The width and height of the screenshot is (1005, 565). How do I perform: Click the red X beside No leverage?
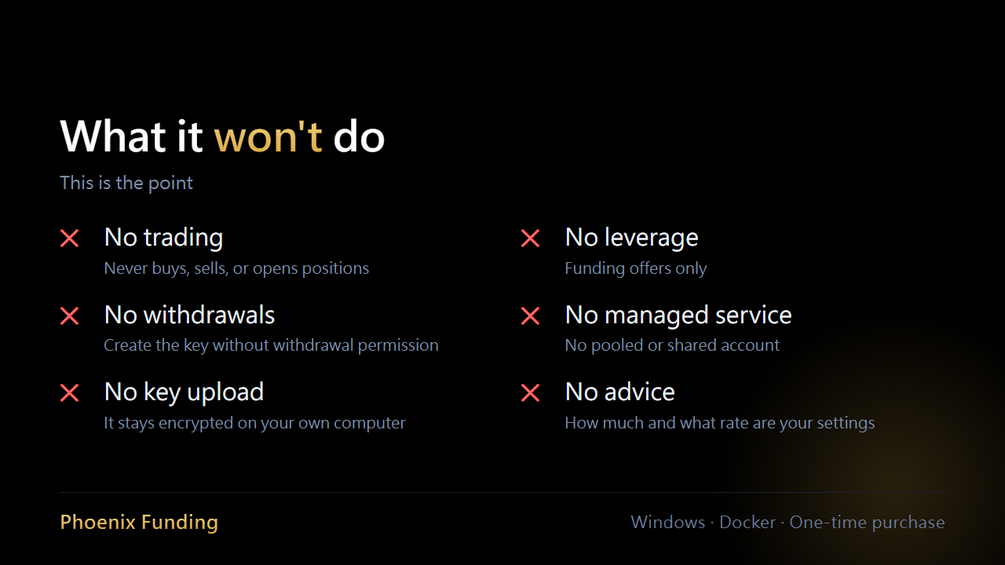531,238
